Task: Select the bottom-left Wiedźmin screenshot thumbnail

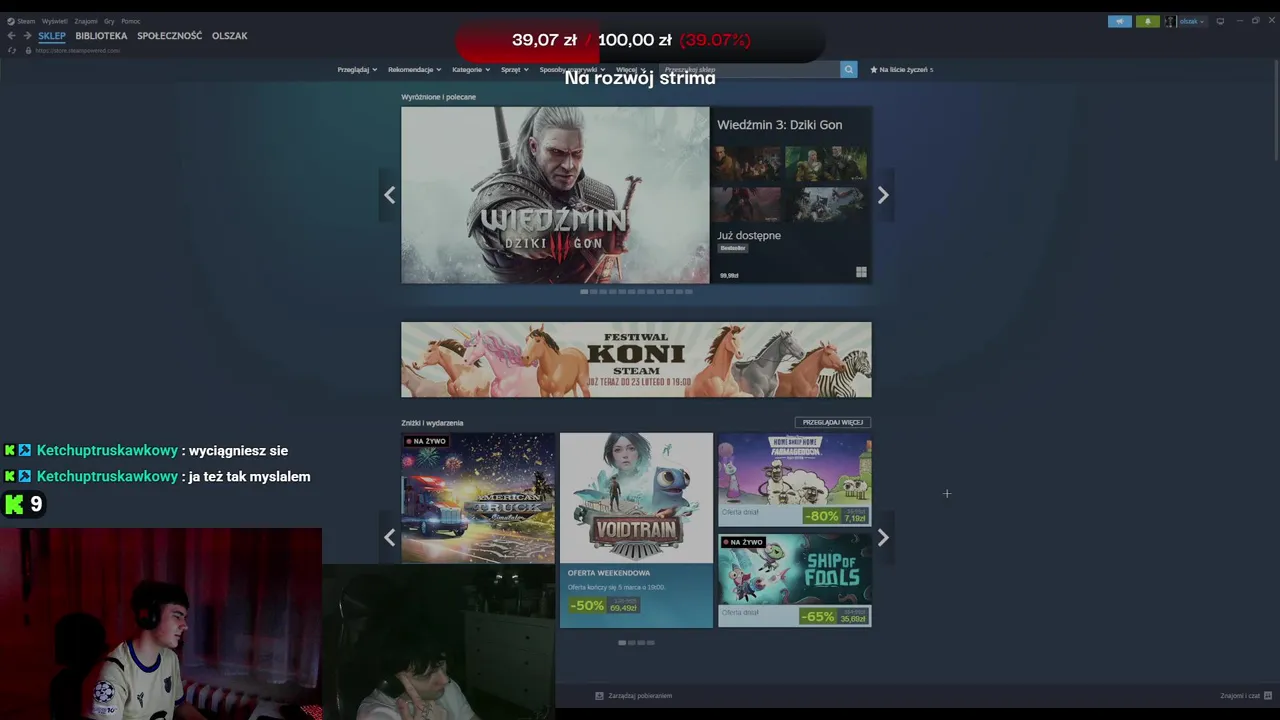Action: (x=749, y=204)
